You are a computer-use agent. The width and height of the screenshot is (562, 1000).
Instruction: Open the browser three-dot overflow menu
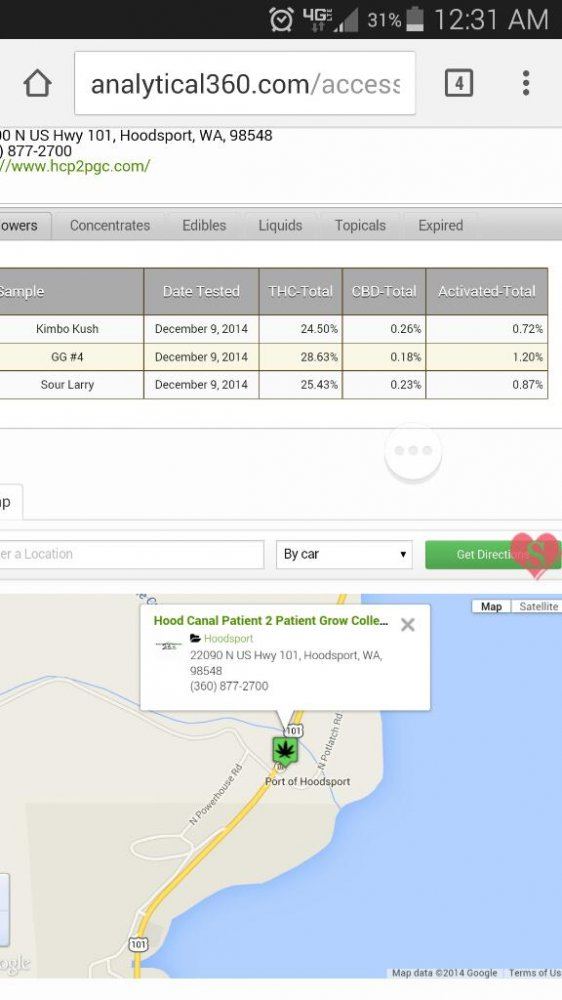click(x=526, y=83)
